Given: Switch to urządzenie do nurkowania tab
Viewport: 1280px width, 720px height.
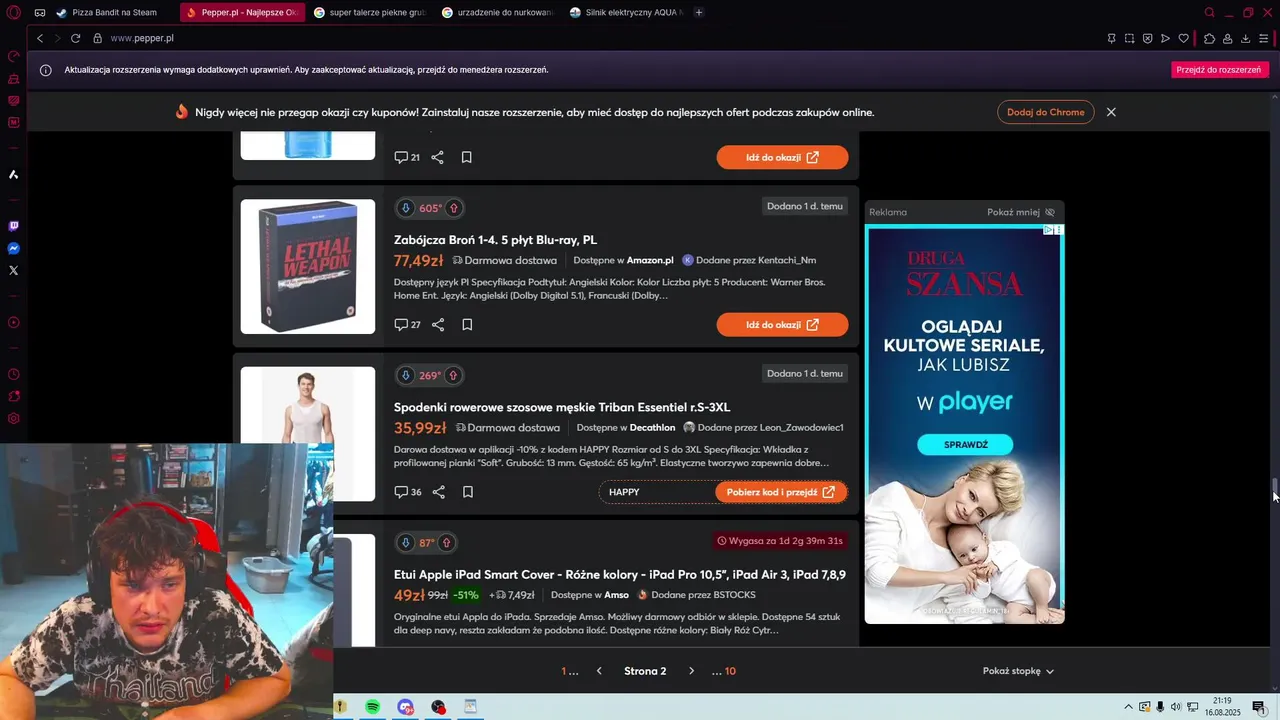Looking at the screenshot, I should click(498, 12).
